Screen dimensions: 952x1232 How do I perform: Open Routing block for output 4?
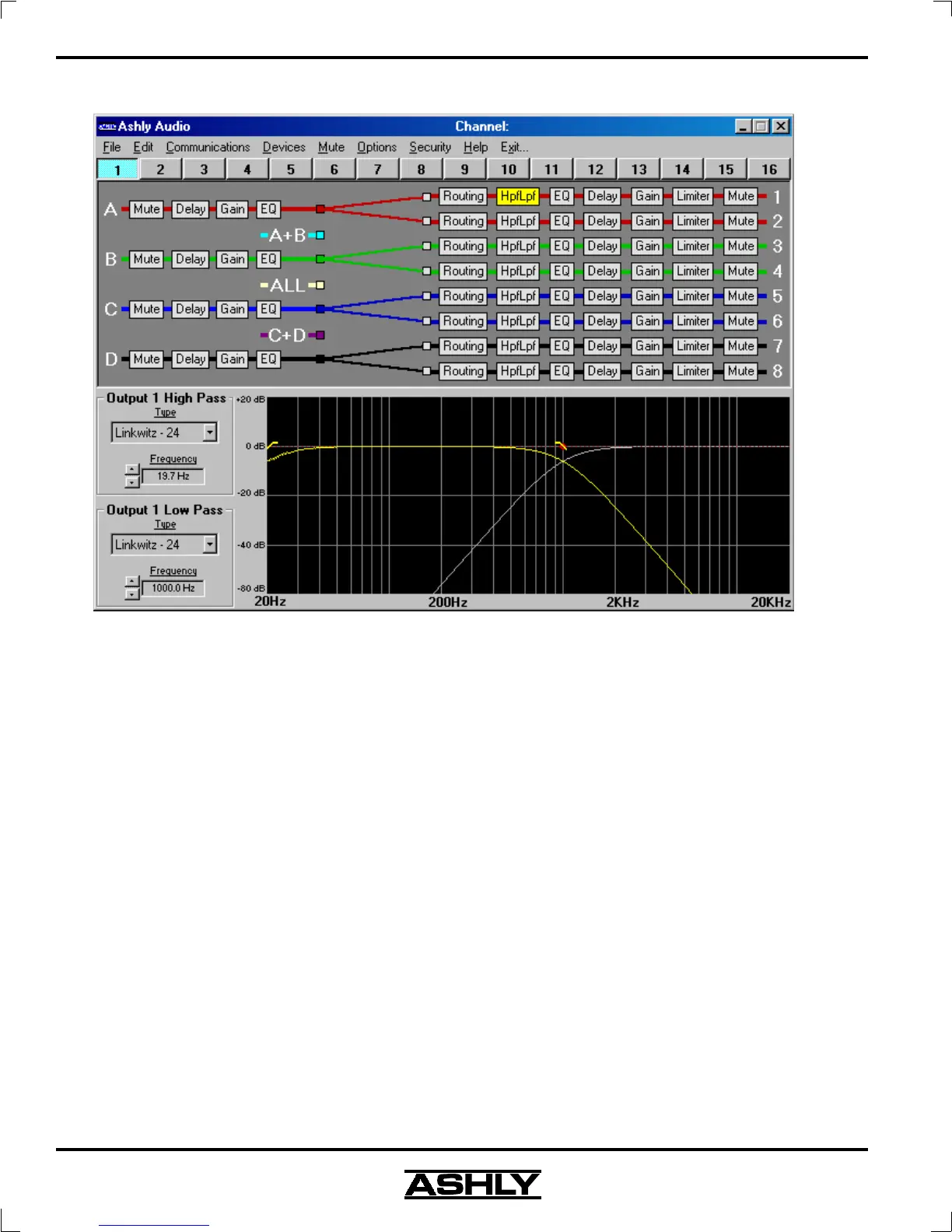(x=464, y=271)
